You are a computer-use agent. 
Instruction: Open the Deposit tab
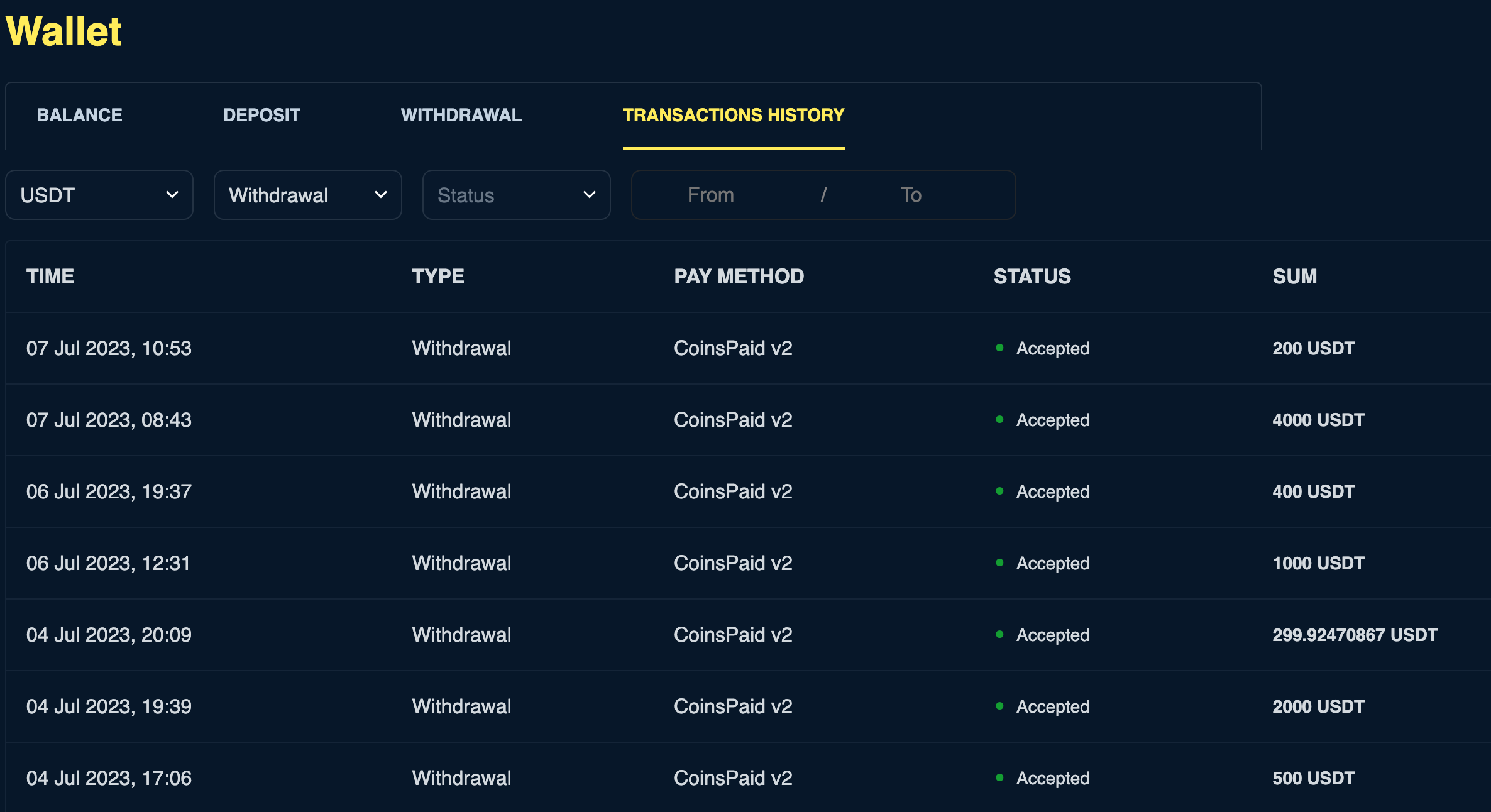[261, 115]
